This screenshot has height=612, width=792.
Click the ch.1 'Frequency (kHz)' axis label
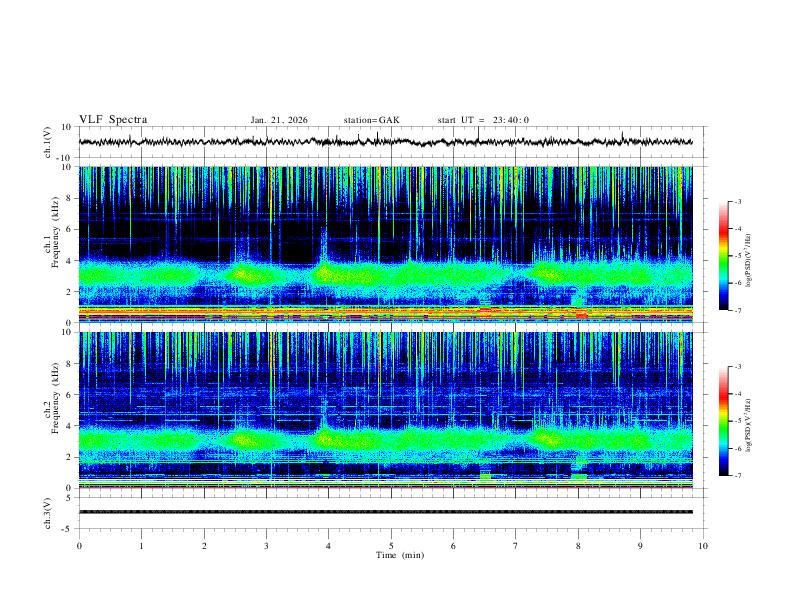pyautogui.click(x=55, y=232)
